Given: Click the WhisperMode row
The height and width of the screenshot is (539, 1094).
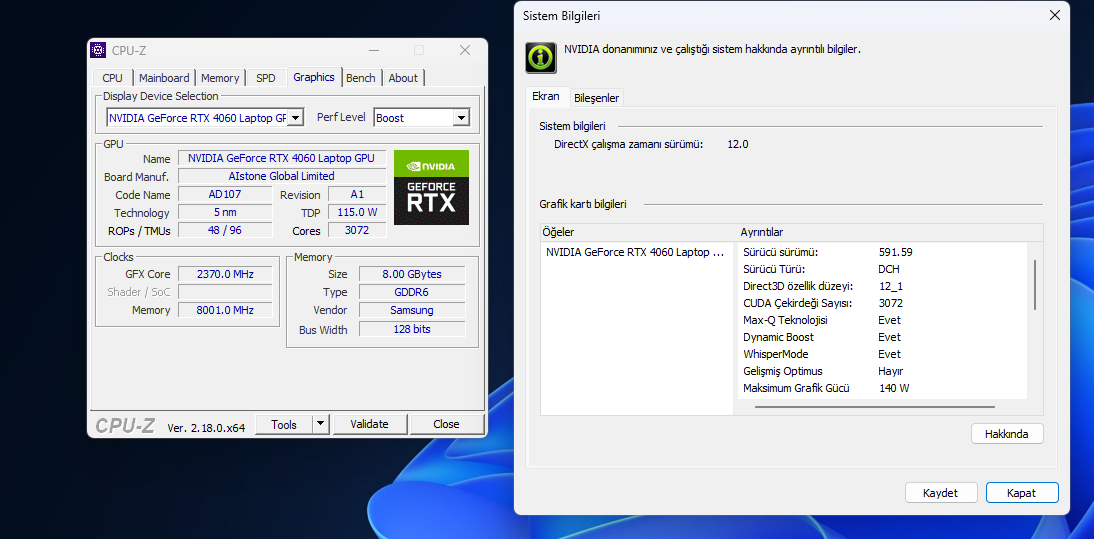Looking at the screenshot, I should [x=882, y=354].
